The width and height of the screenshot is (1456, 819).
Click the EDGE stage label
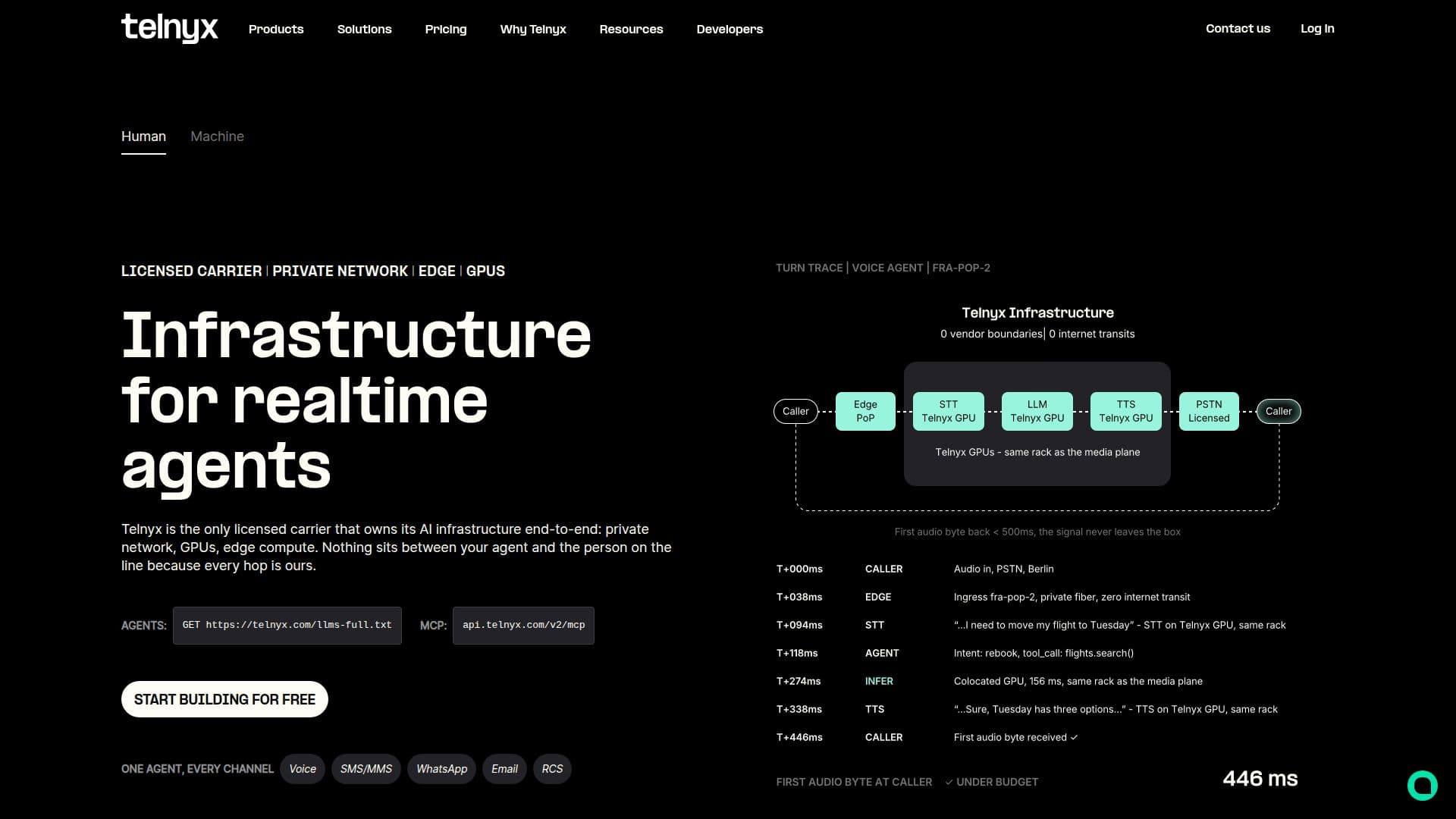point(878,597)
